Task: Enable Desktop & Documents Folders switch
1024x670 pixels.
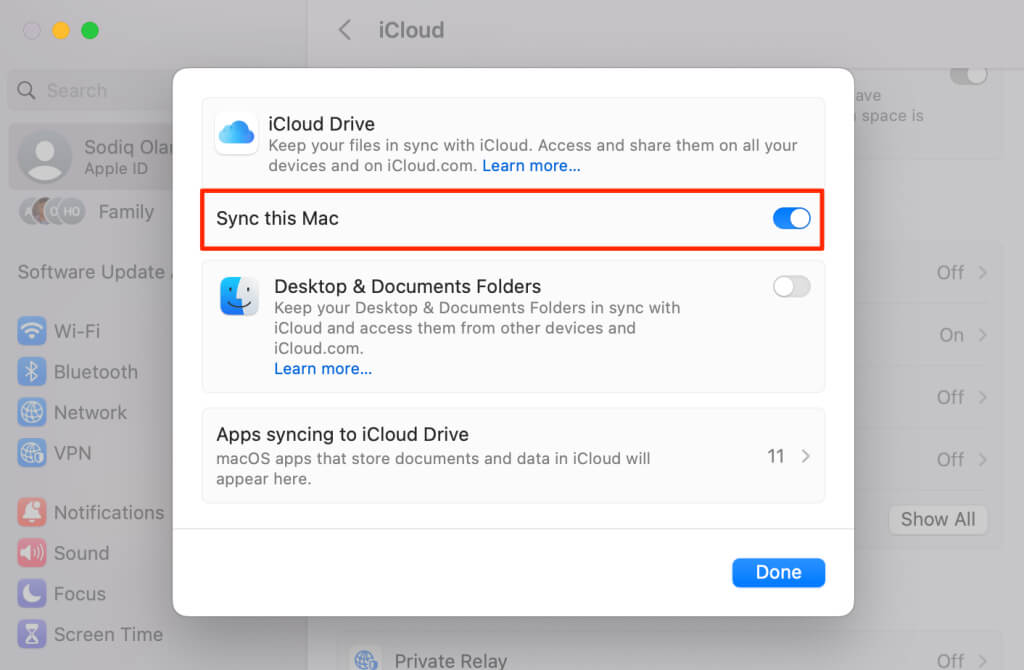Action: (x=792, y=286)
